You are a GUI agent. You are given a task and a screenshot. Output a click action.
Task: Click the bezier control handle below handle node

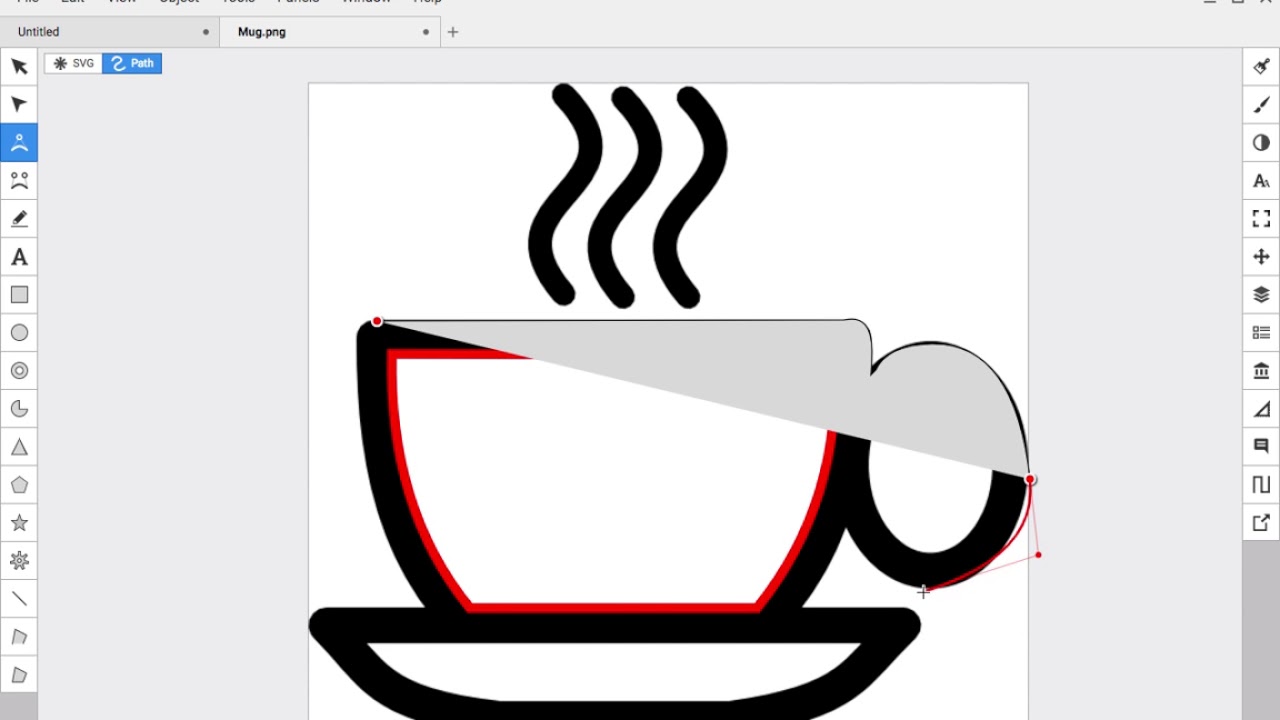click(x=1038, y=555)
